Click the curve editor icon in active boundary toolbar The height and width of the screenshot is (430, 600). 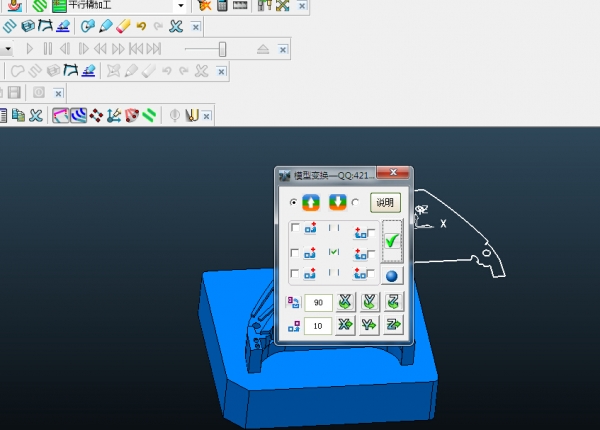click(71, 70)
